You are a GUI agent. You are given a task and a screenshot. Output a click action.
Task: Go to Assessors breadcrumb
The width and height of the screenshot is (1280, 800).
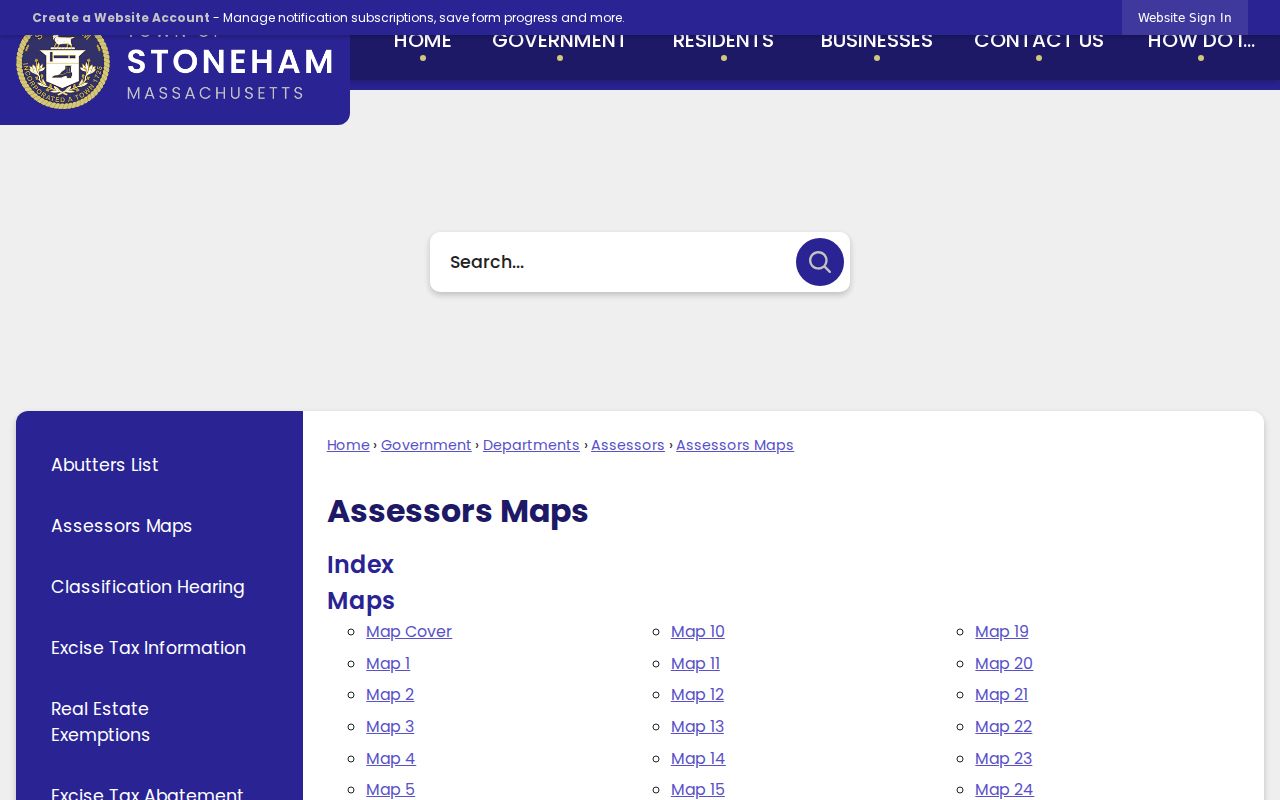(x=628, y=445)
